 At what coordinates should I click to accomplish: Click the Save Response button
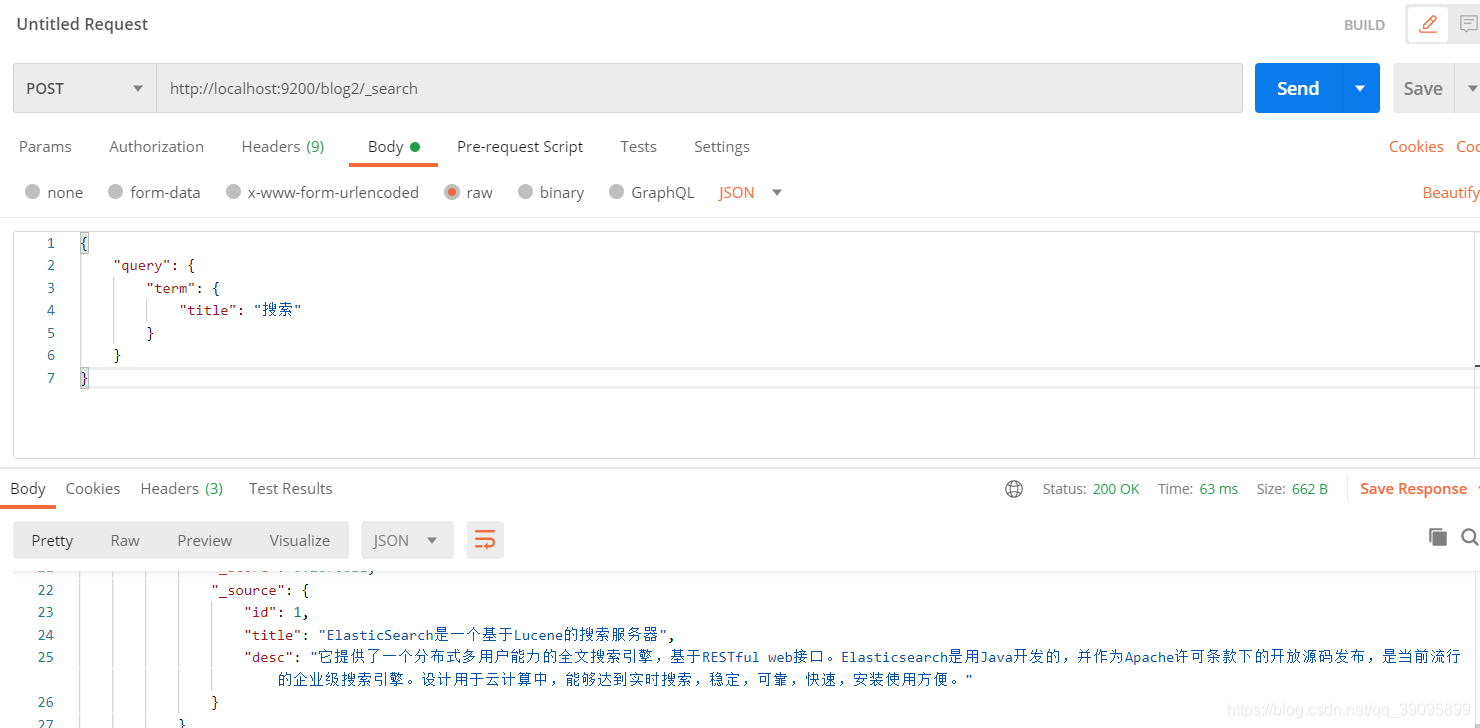pos(1413,488)
